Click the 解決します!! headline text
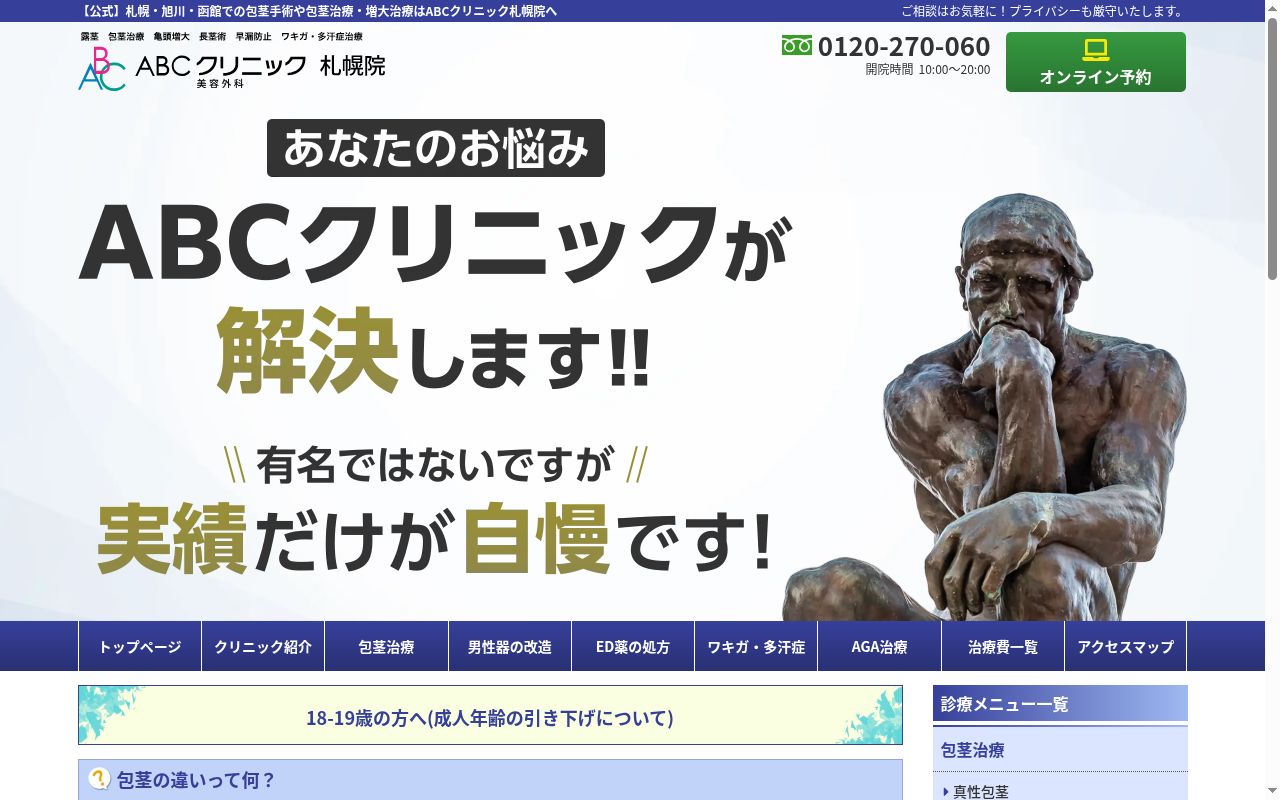1280x800 pixels. [x=434, y=352]
